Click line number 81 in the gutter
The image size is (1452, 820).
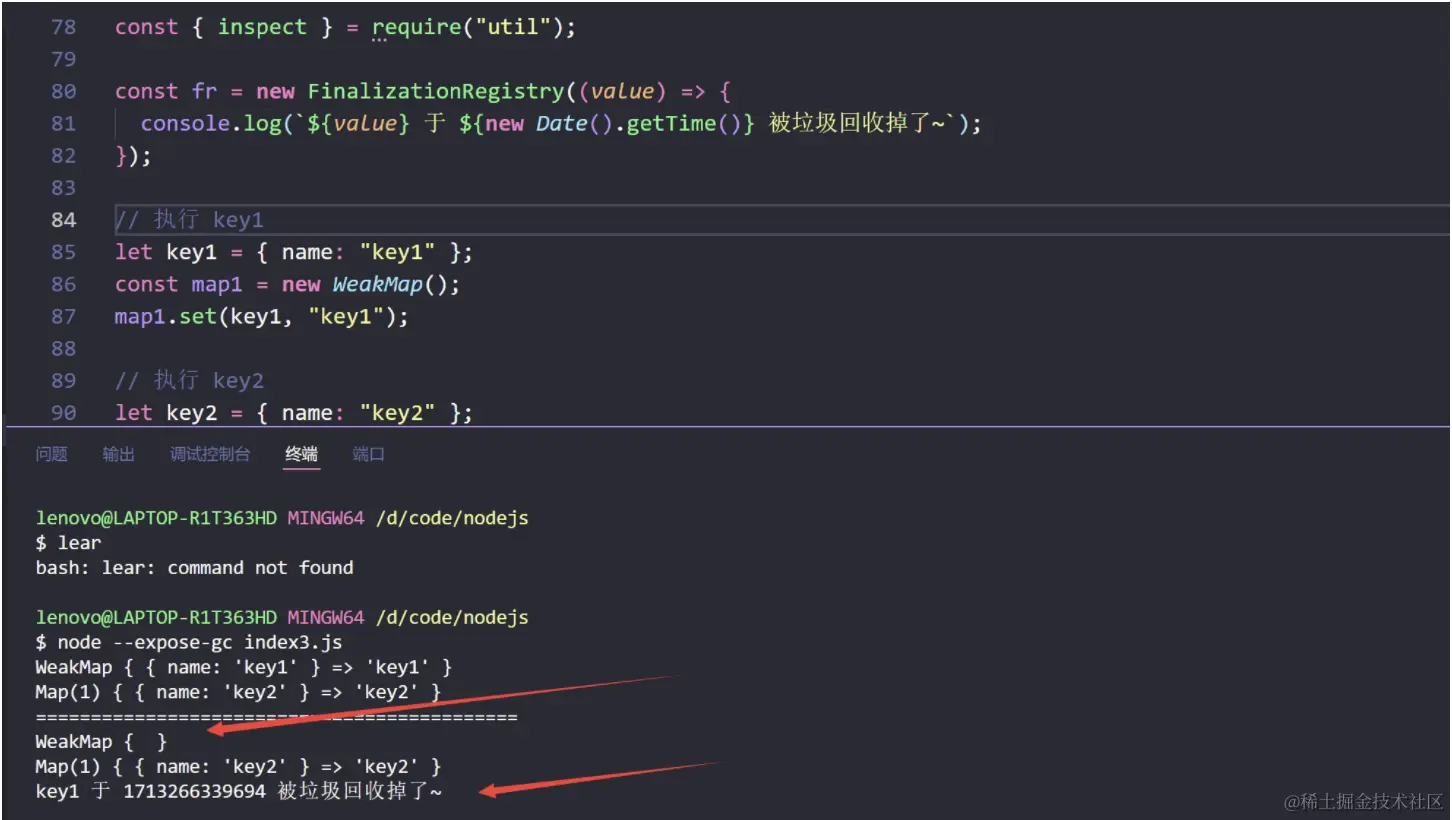coord(64,123)
